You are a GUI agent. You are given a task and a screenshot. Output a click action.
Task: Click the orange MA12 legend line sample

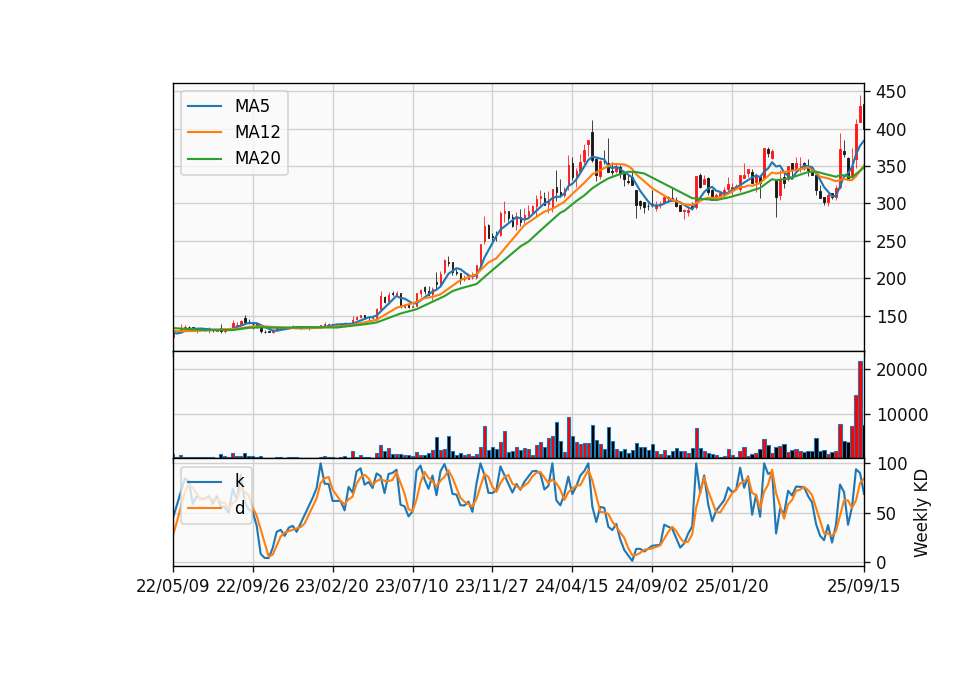click(x=204, y=132)
